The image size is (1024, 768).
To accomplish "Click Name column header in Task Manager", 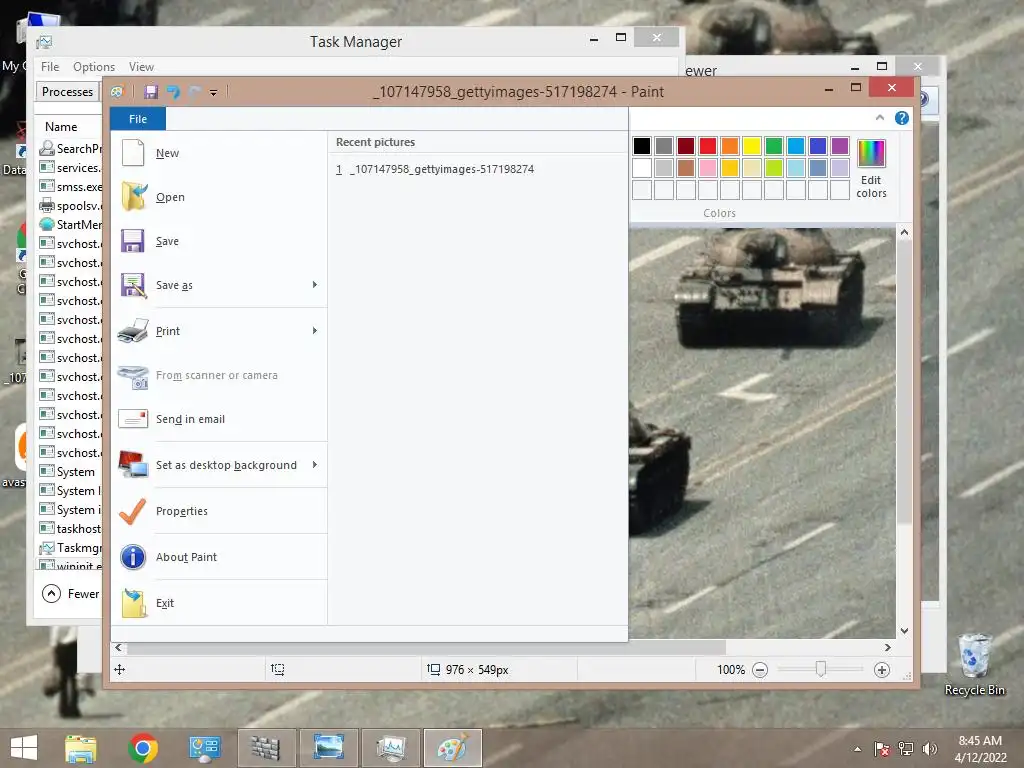I will tap(61, 127).
